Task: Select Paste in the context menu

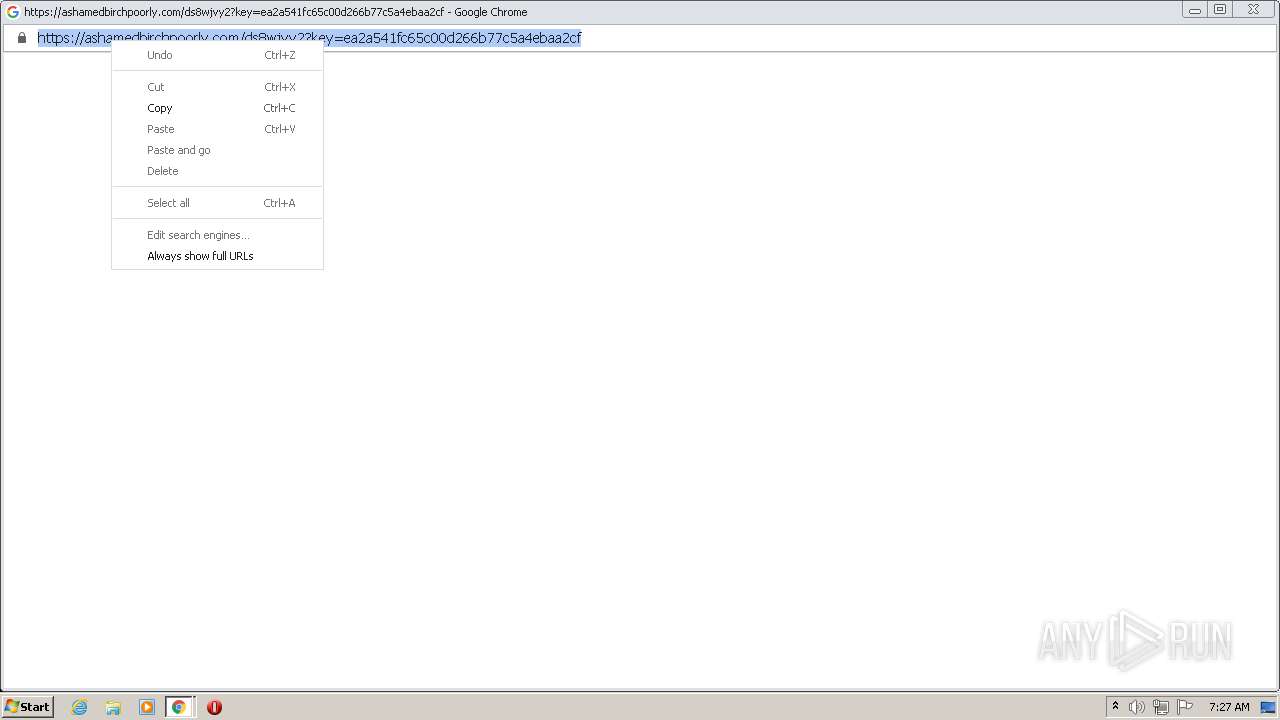Action: pos(217,129)
